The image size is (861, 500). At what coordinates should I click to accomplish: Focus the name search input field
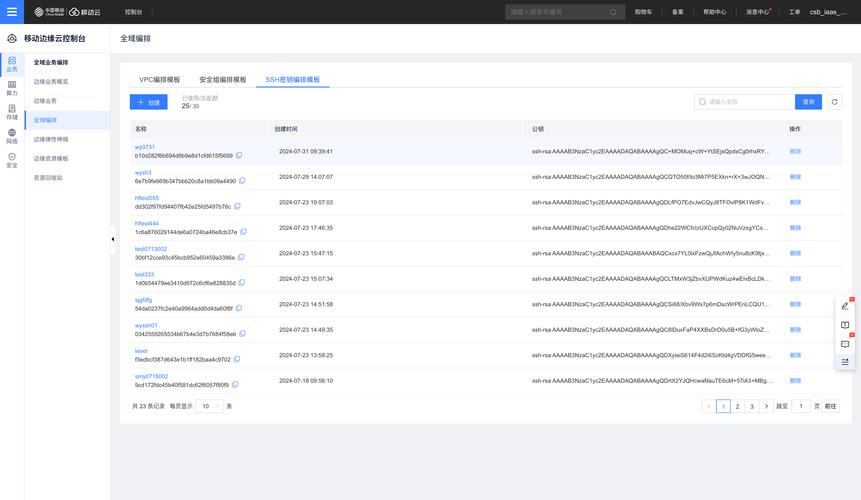745,102
